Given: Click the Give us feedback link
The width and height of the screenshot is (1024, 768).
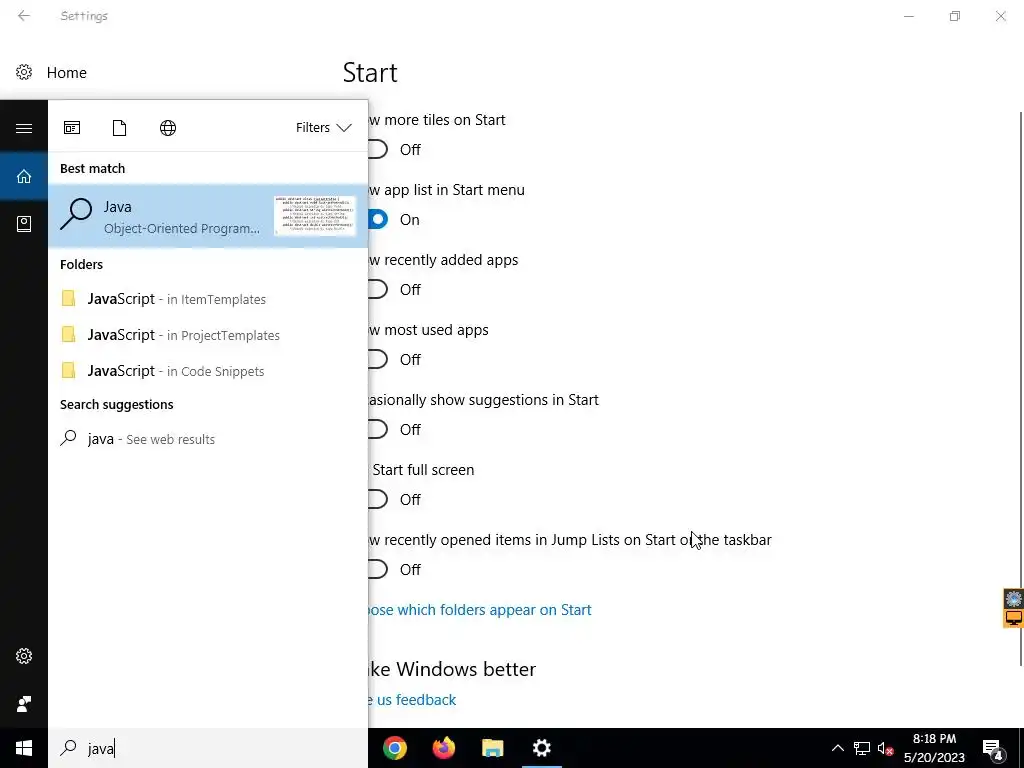Looking at the screenshot, I should point(413,700).
